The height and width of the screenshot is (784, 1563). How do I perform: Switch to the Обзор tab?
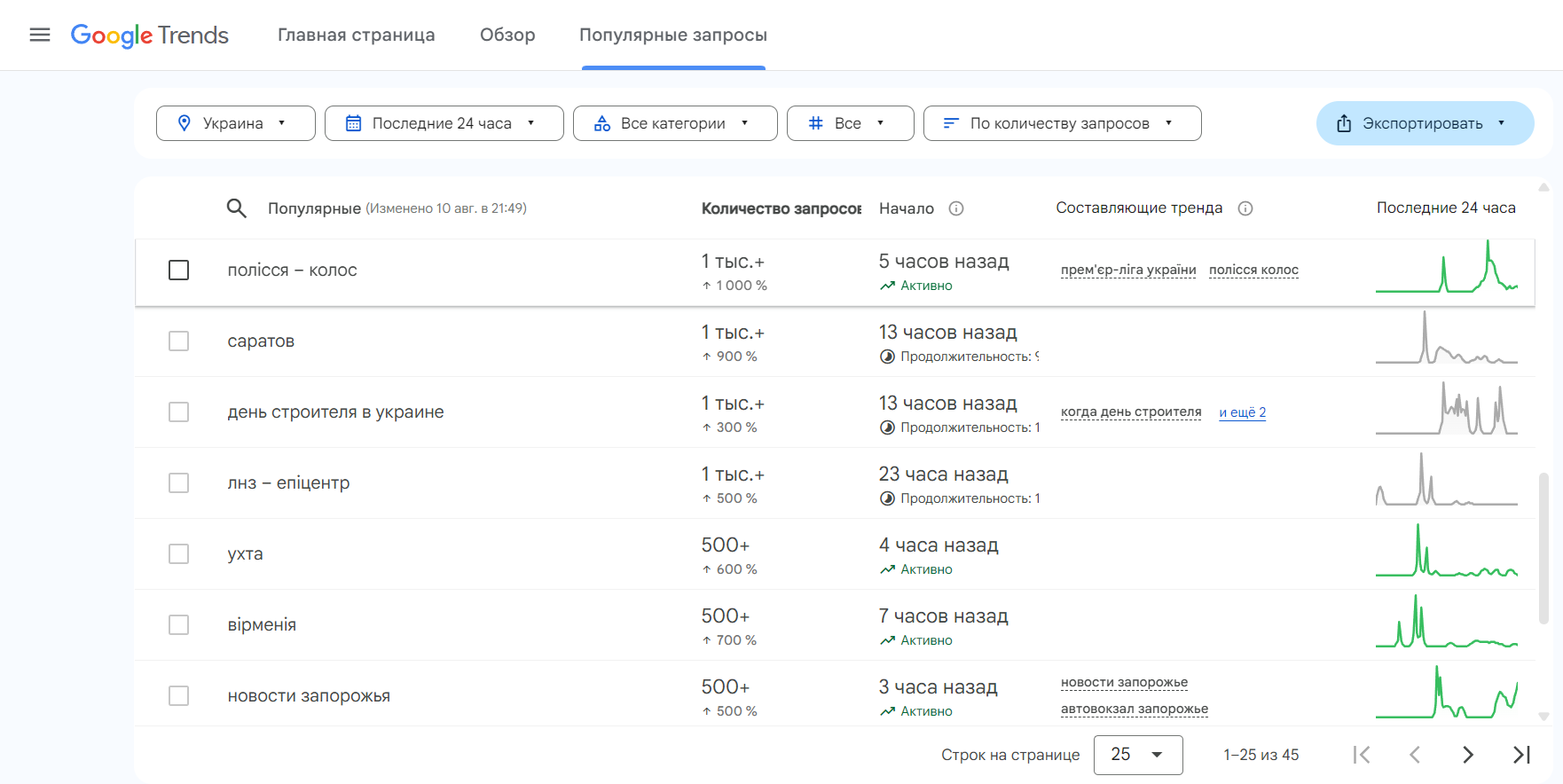pos(507,35)
